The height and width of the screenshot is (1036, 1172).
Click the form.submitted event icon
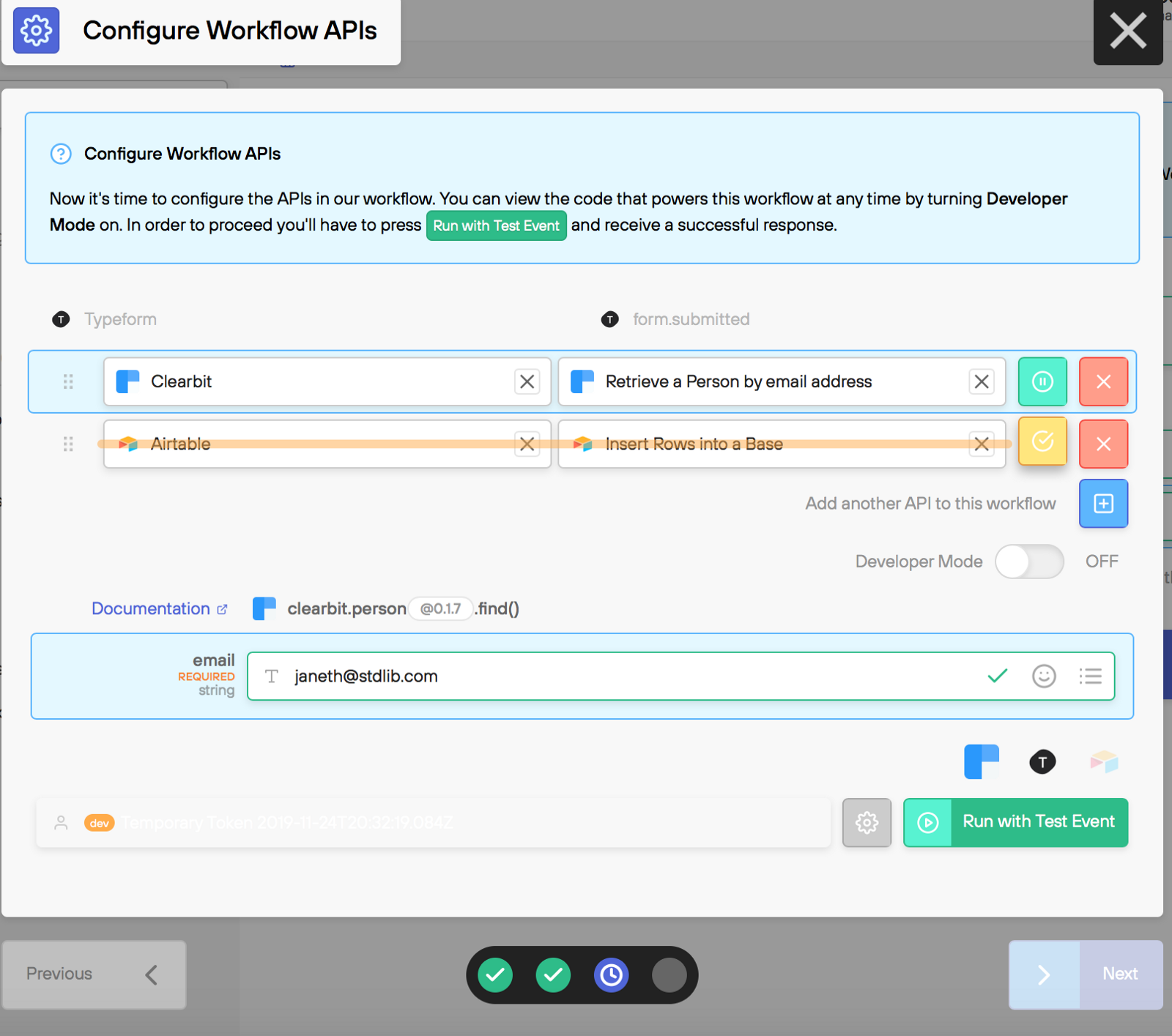609,319
